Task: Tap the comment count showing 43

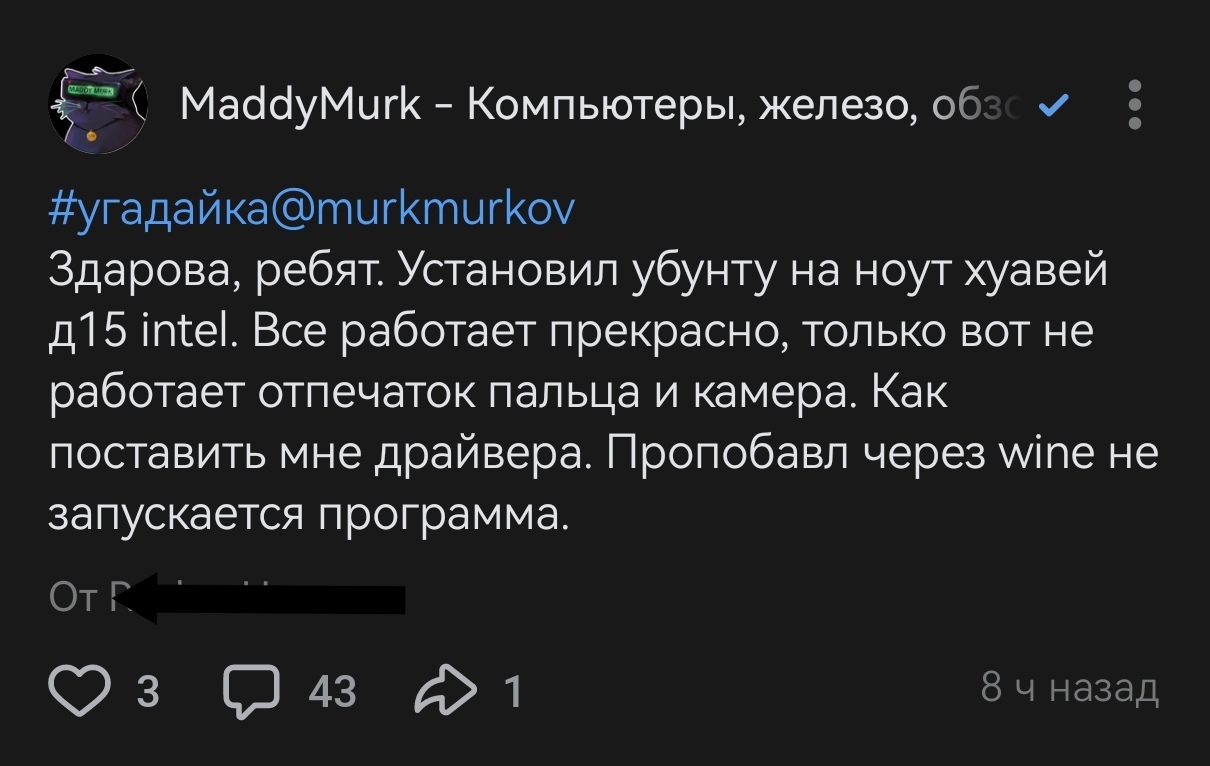Action: [332, 691]
